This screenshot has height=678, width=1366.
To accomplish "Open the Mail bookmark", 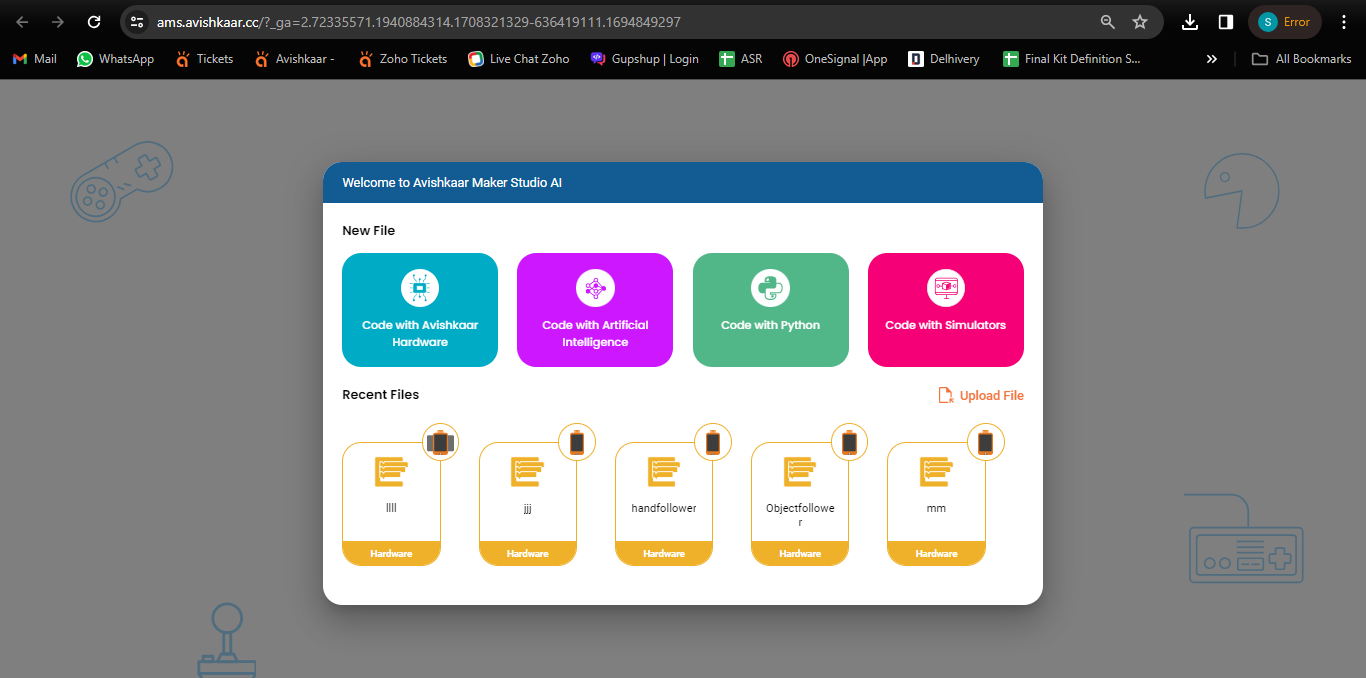I will click(34, 59).
